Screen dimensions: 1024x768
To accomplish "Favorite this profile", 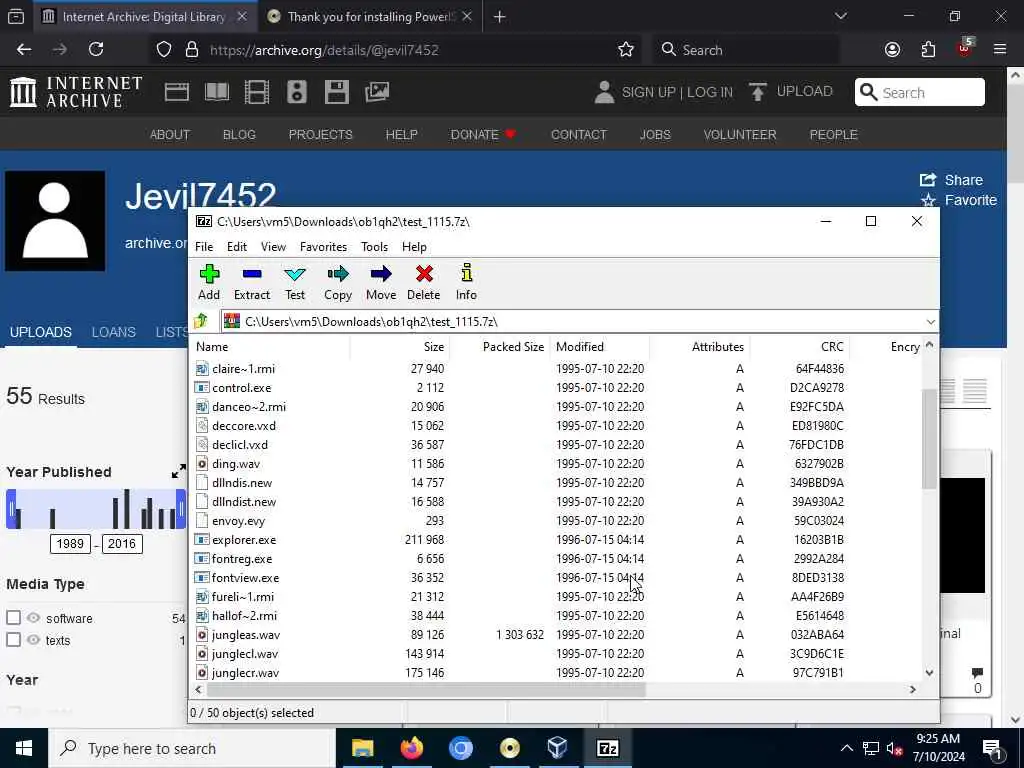I will (959, 200).
